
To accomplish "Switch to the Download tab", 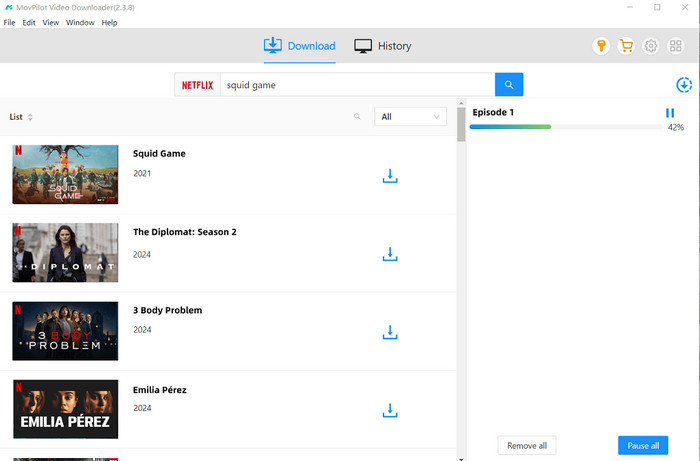I will (300, 46).
